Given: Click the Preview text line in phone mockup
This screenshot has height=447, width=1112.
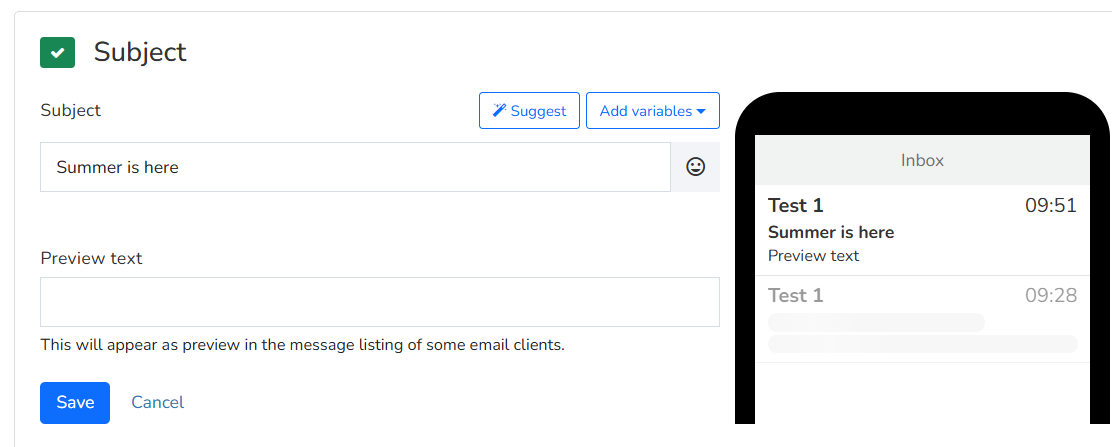Looking at the screenshot, I should pos(813,255).
